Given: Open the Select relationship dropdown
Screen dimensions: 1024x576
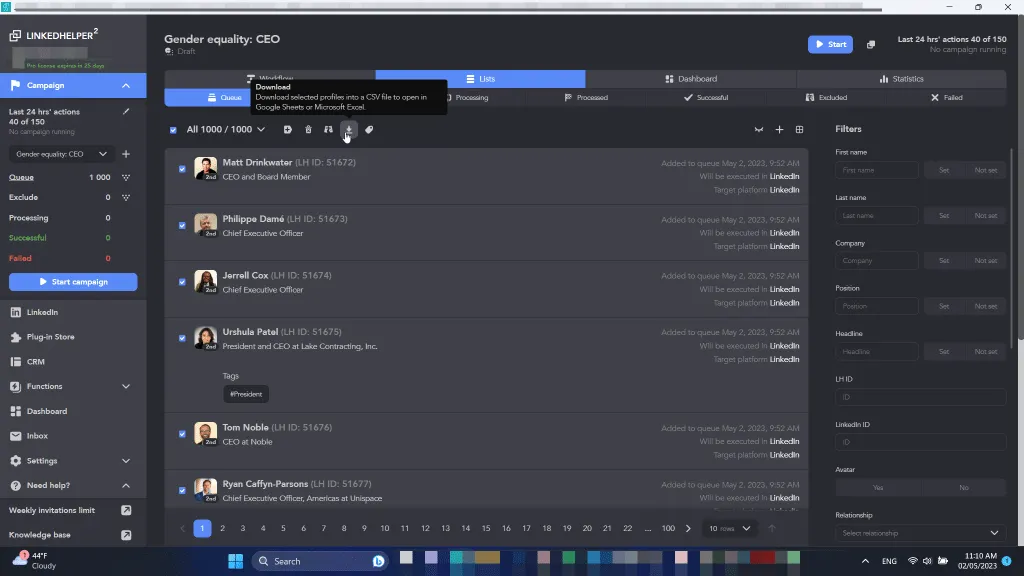Looking at the screenshot, I should [x=920, y=533].
